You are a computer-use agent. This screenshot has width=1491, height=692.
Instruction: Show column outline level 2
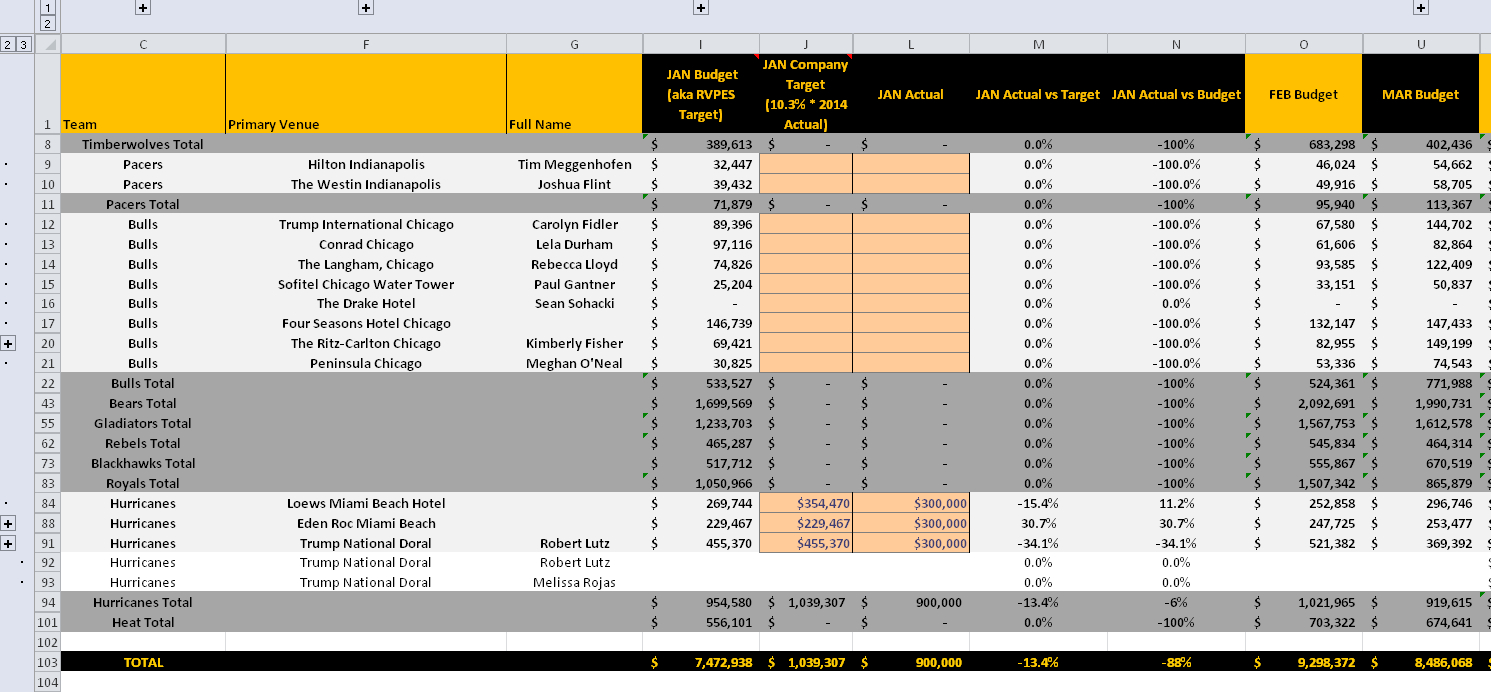(x=47, y=23)
